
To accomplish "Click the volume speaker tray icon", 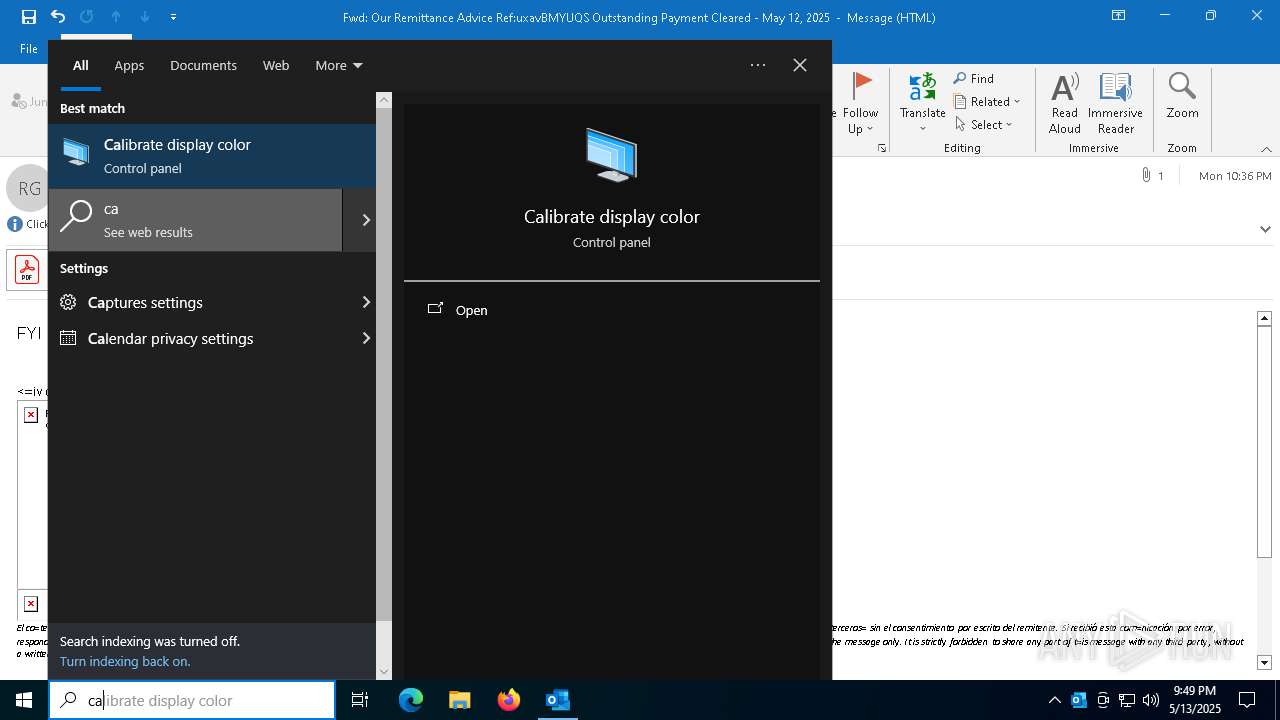I will 1151,700.
